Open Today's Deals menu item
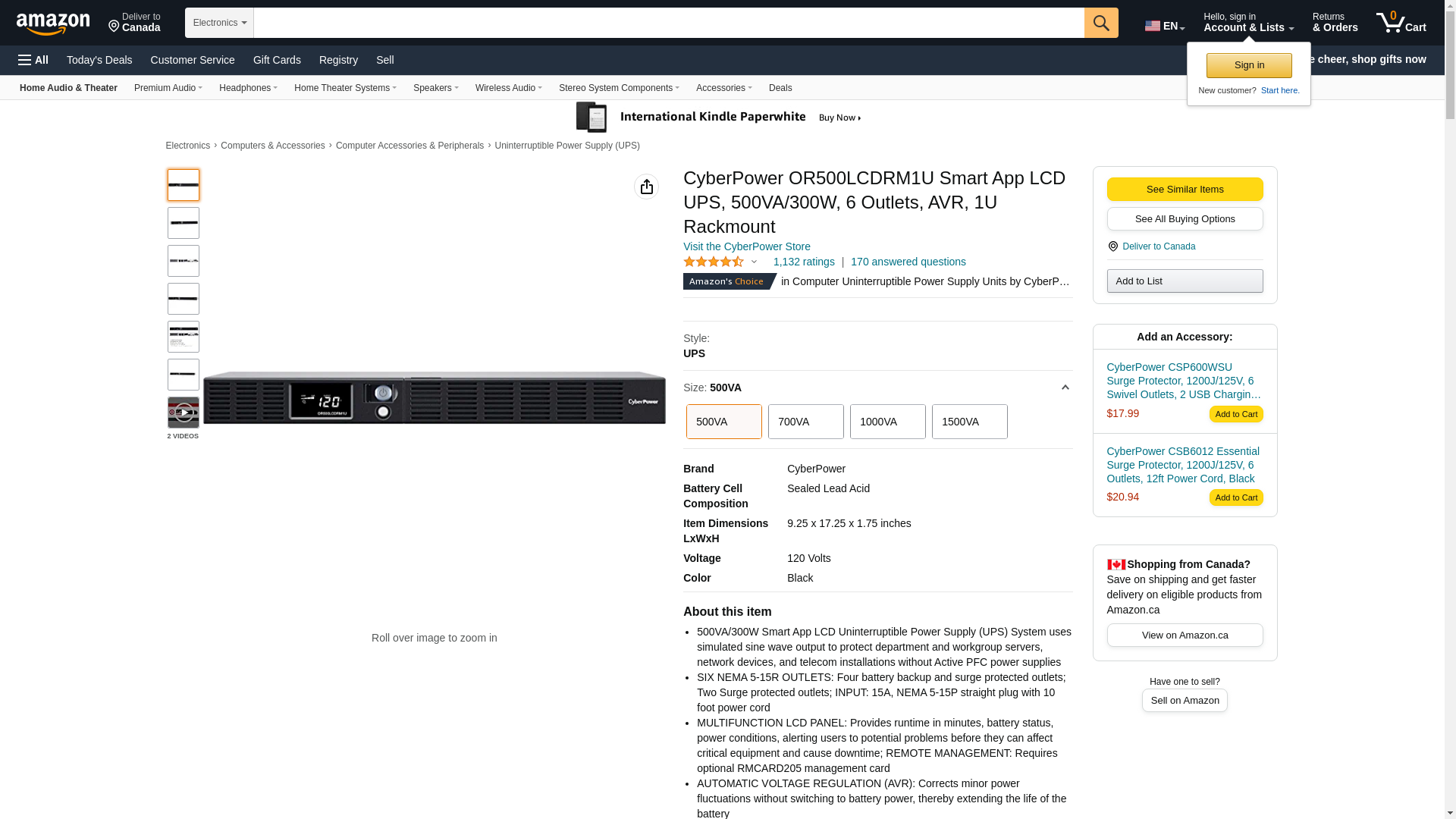1456x819 pixels. point(99,60)
